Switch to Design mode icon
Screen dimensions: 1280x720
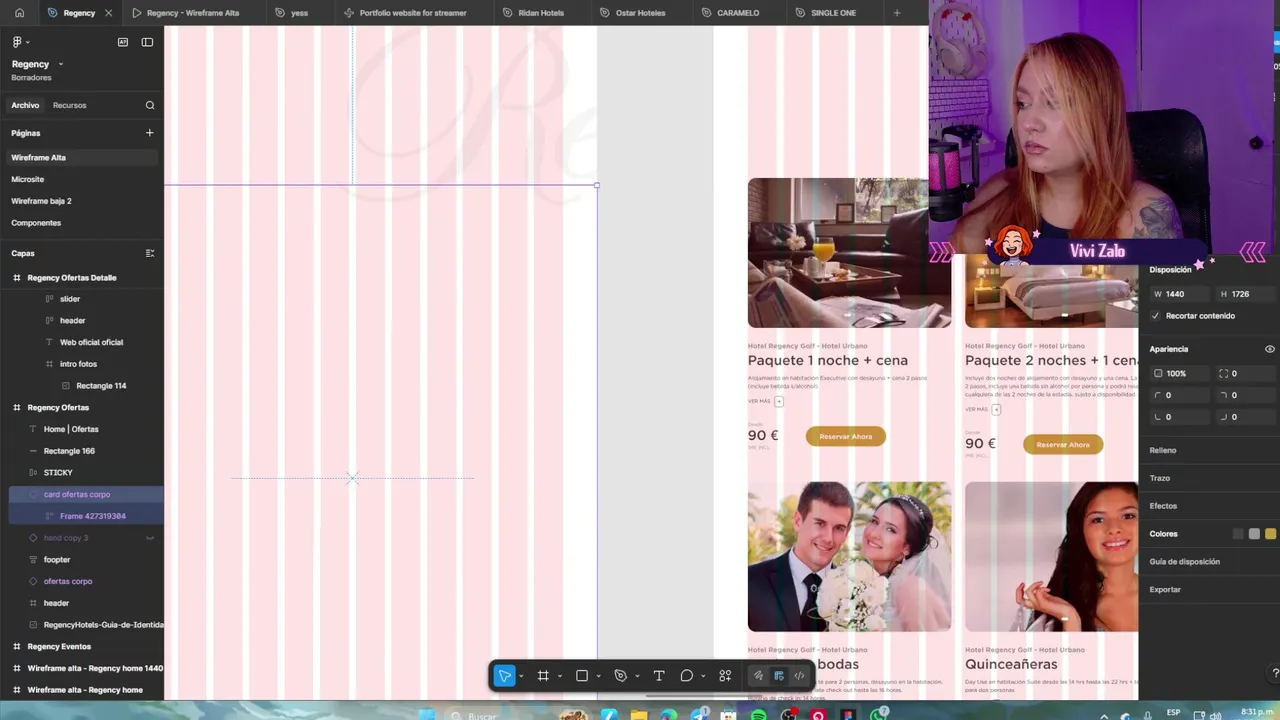click(x=779, y=676)
